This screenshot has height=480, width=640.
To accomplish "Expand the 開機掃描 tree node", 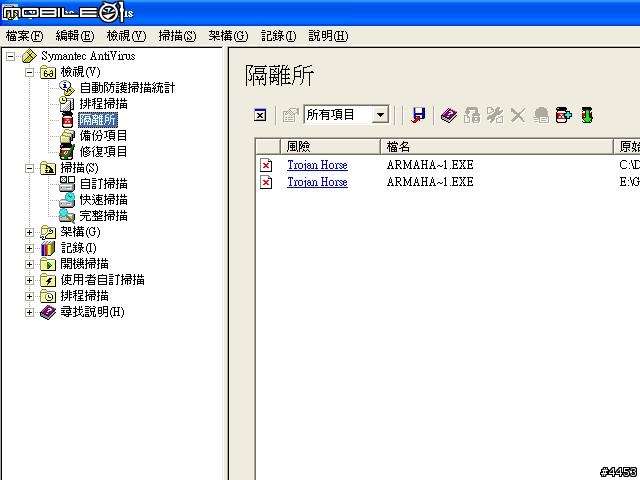I will (x=29, y=264).
